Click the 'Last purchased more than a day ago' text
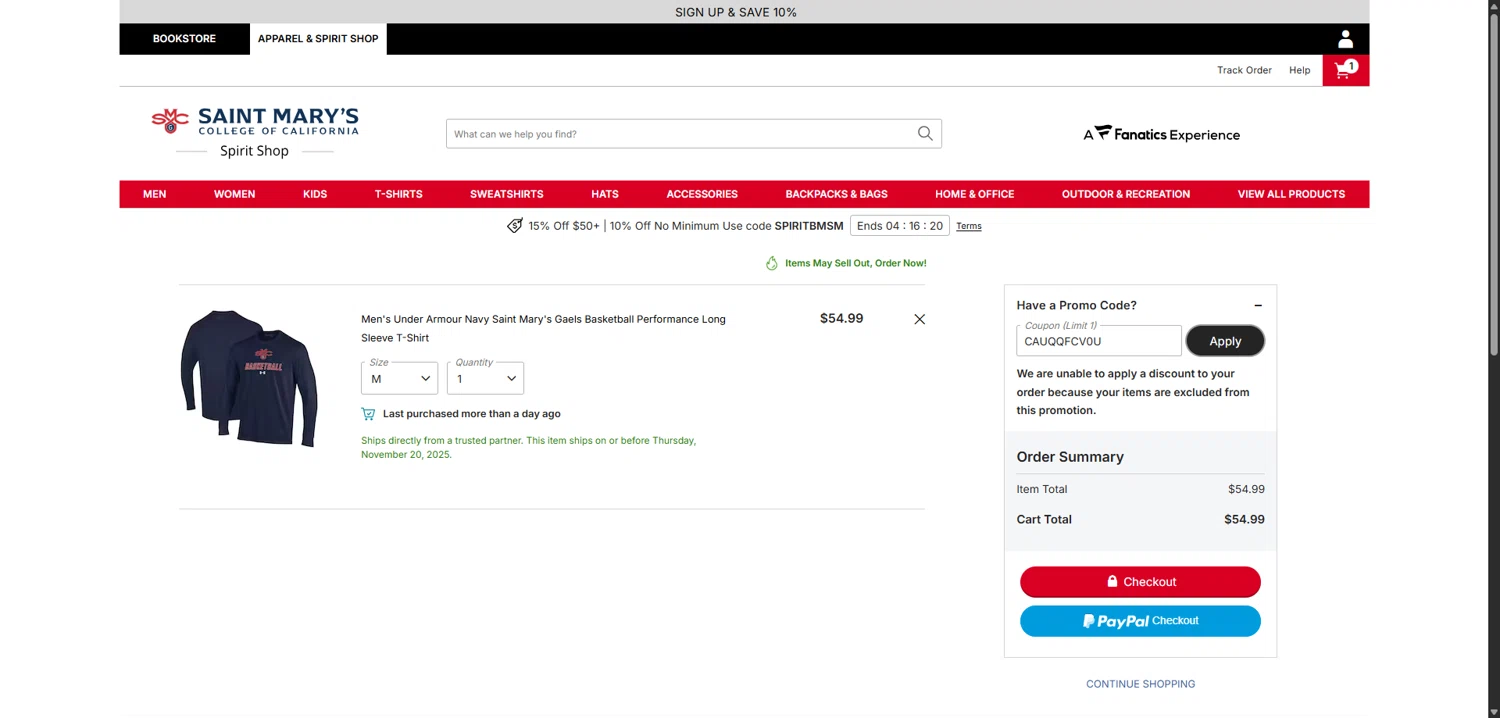Viewport: 1500px width, 718px height. [472, 414]
